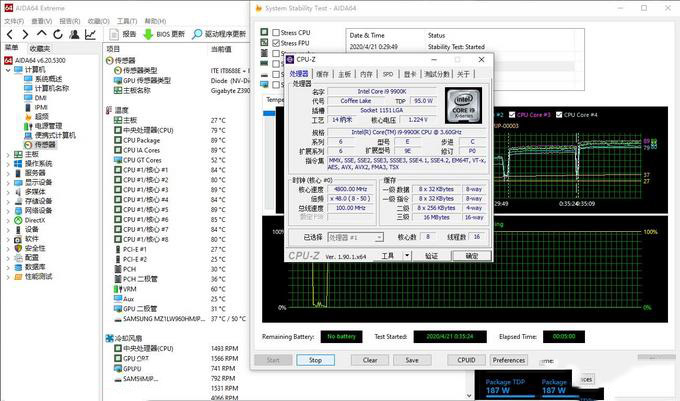Viewport: 680px width, 401px height.
Task: Select the 传感器 item in left tree
Action: [x=45, y=145]
